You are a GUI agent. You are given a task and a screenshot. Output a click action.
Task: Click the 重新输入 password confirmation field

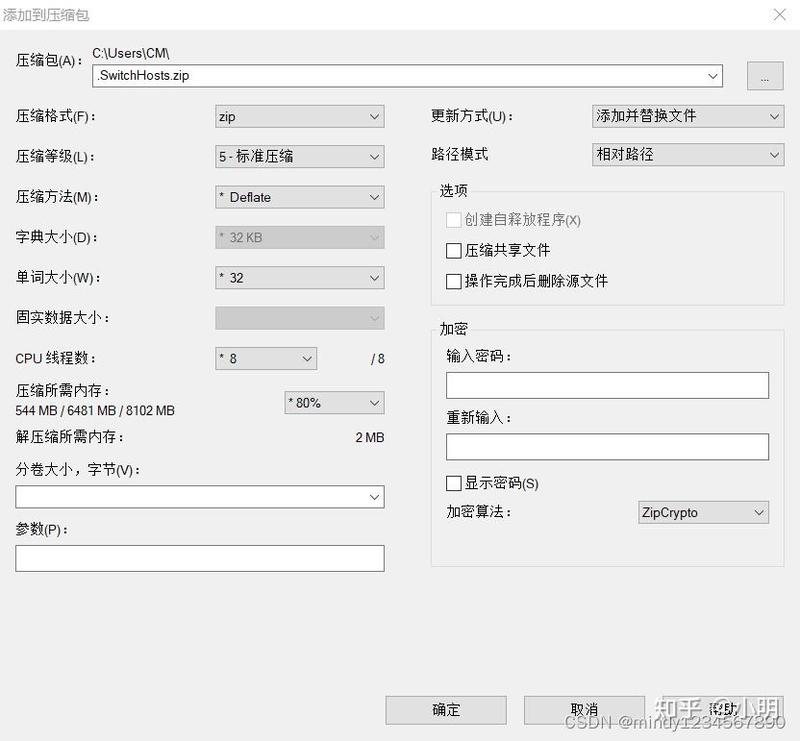click(x=607, y=447)
